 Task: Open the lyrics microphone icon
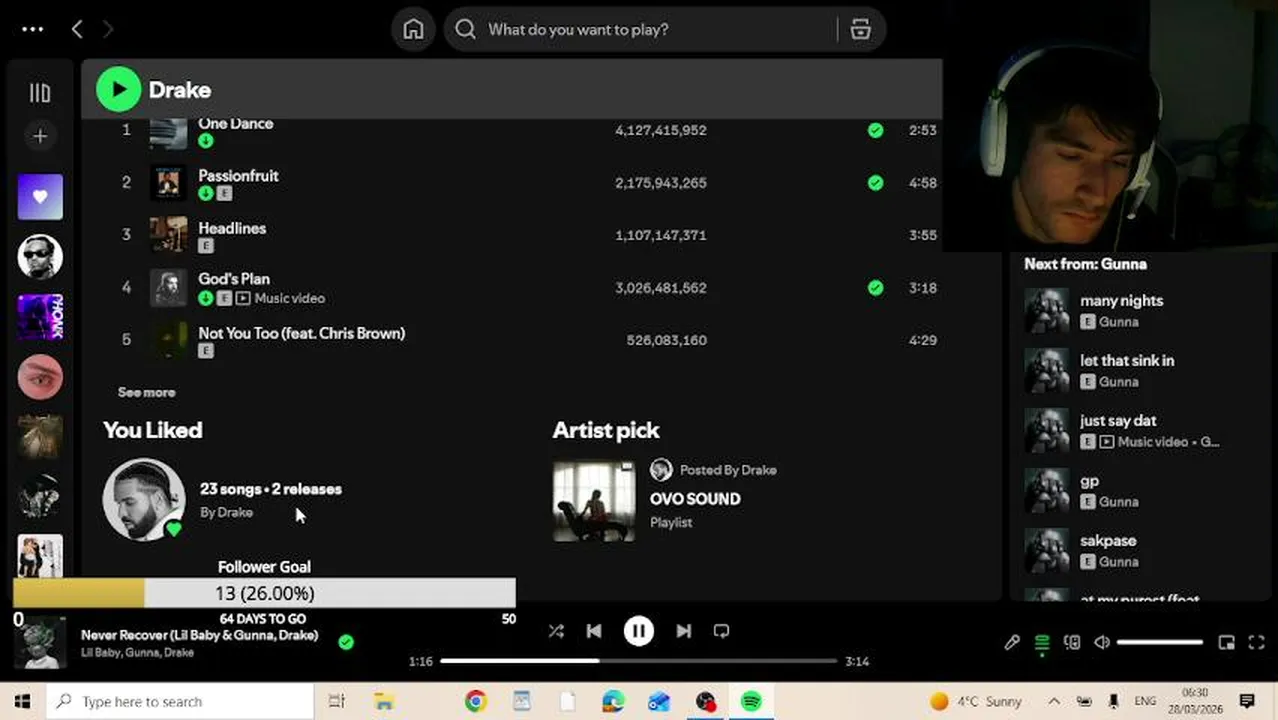[1012, 642]
